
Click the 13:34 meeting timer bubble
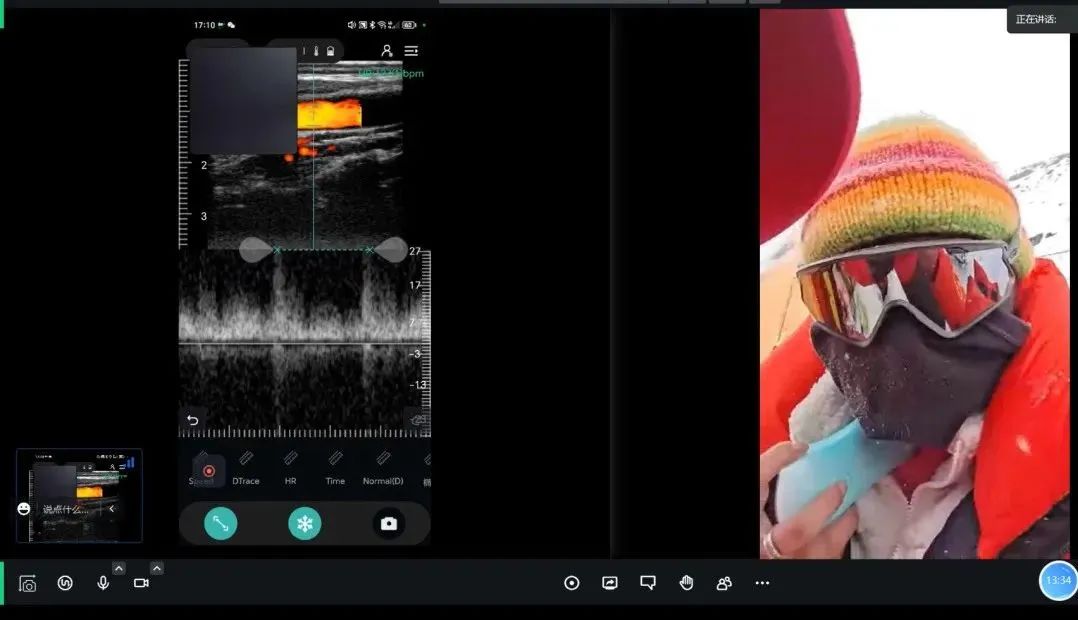coord(1058,581)
